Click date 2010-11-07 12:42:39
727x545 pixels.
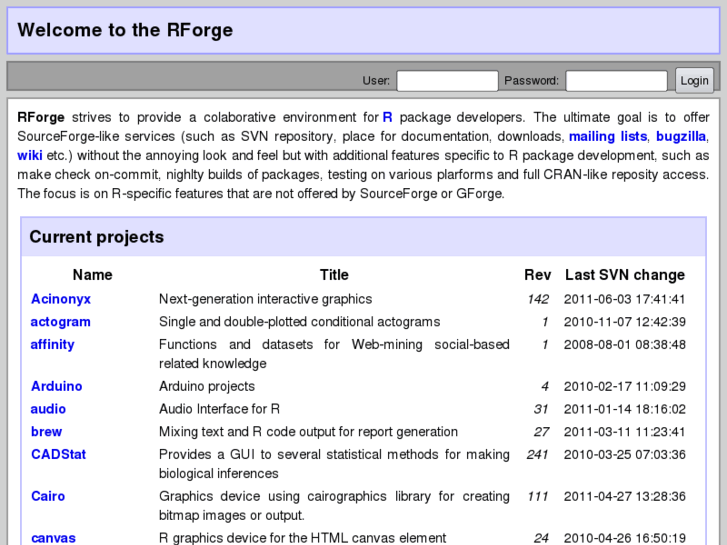(625, 322)
